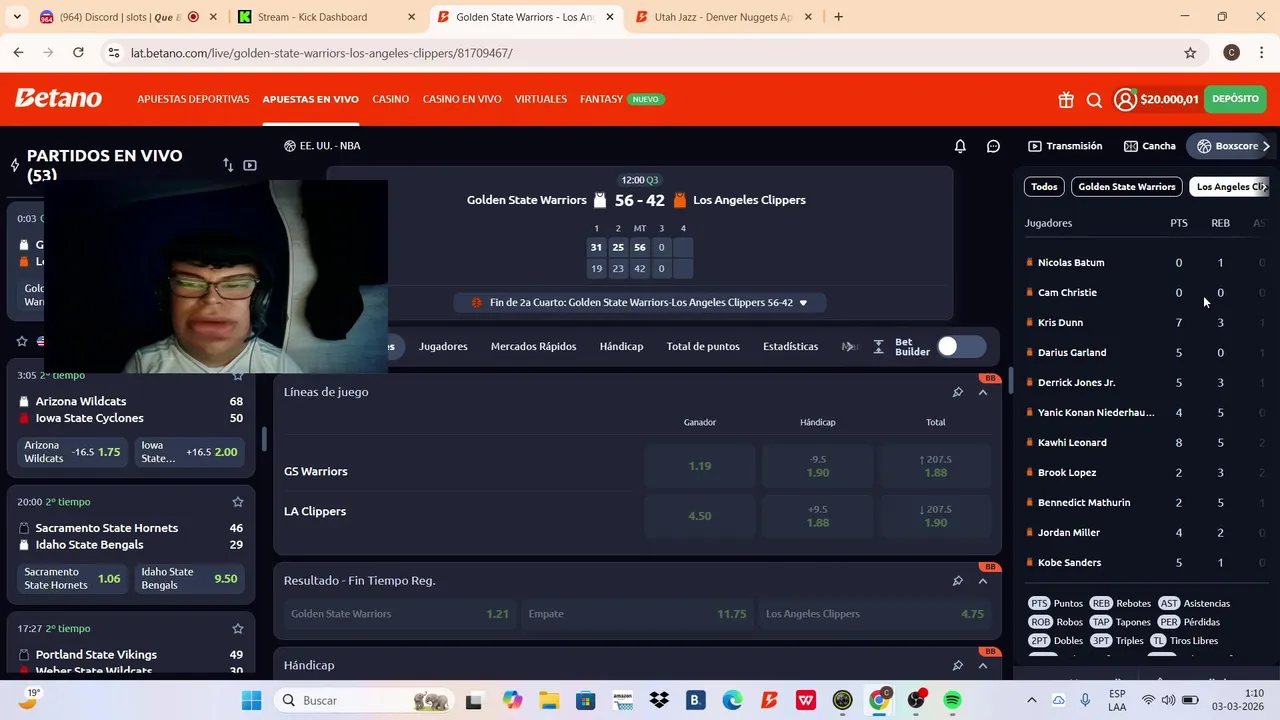Open a new Chrome tab
Viewport: 1280px width, 720px height.
[x=838, y=17]
